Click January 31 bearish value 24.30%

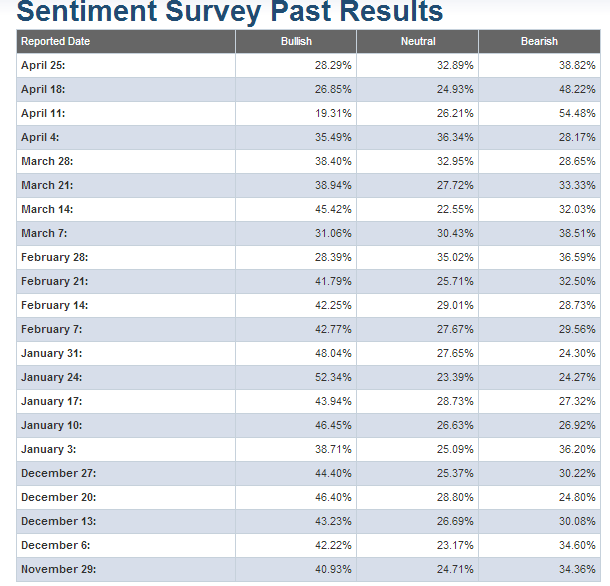point(576,353)
